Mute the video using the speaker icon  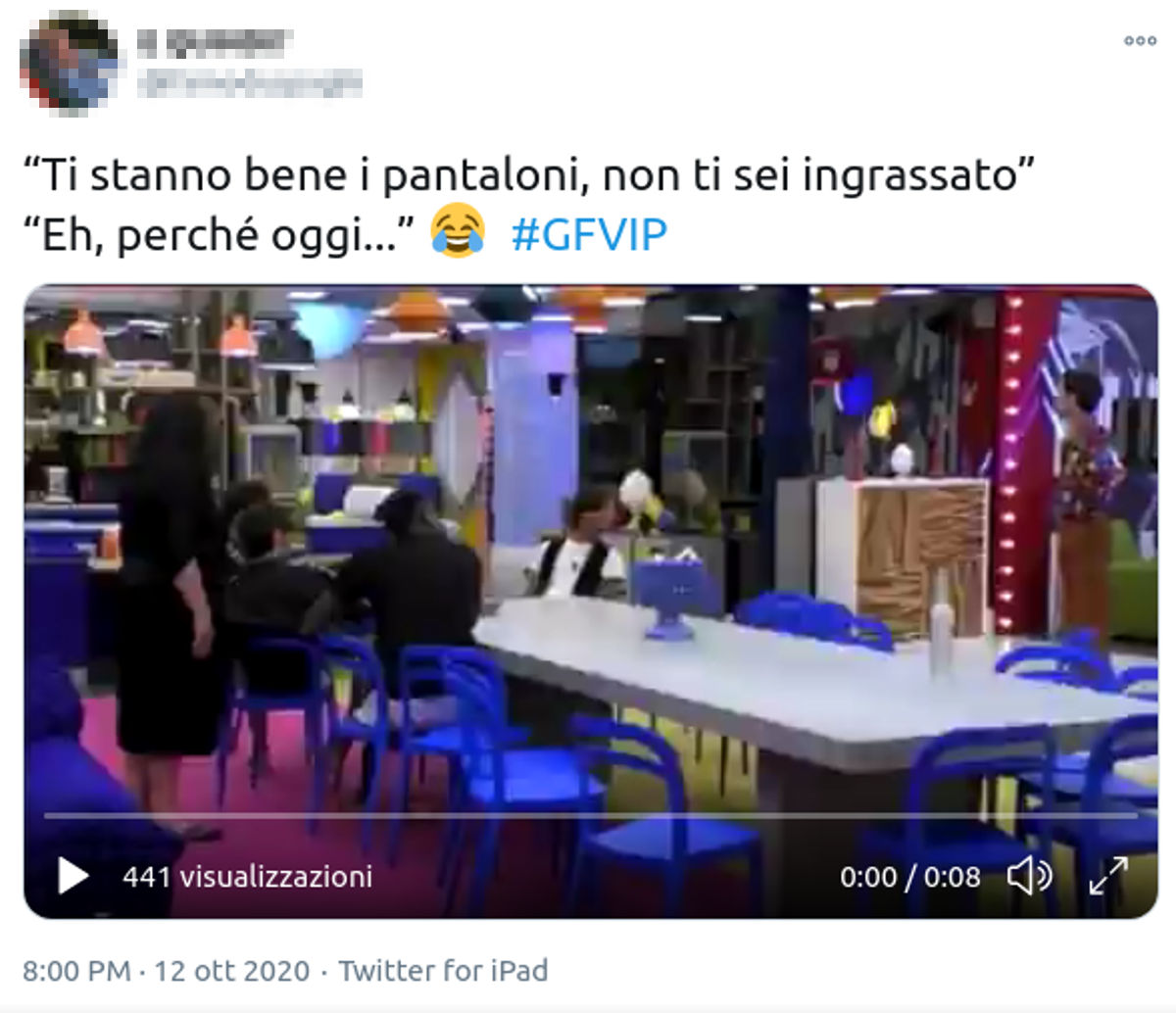point(1029,876)
